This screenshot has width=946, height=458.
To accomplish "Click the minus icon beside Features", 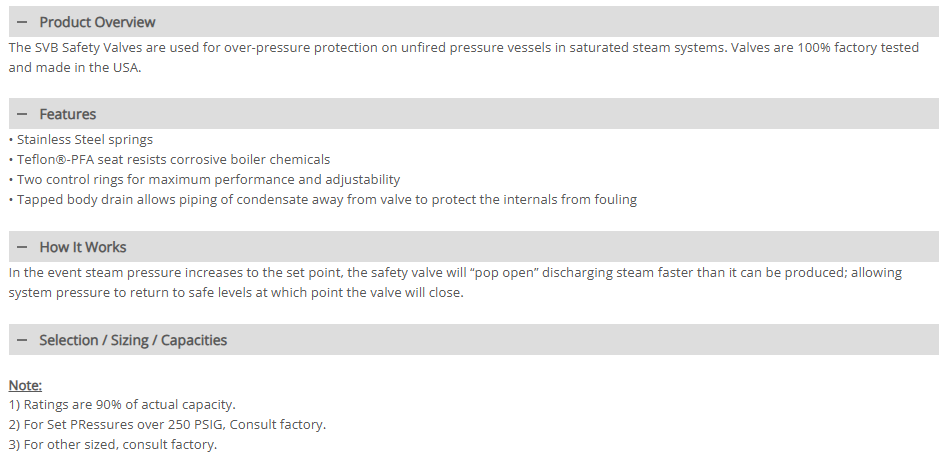I will pyautogui.click(x=21, y=114).
